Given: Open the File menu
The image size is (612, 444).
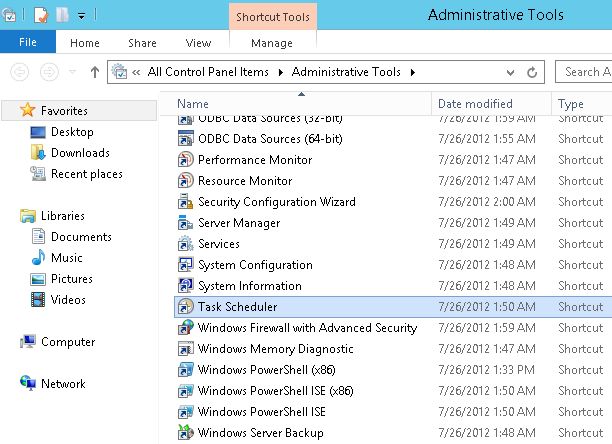Looking at the screenshot, I should [28, 43].
